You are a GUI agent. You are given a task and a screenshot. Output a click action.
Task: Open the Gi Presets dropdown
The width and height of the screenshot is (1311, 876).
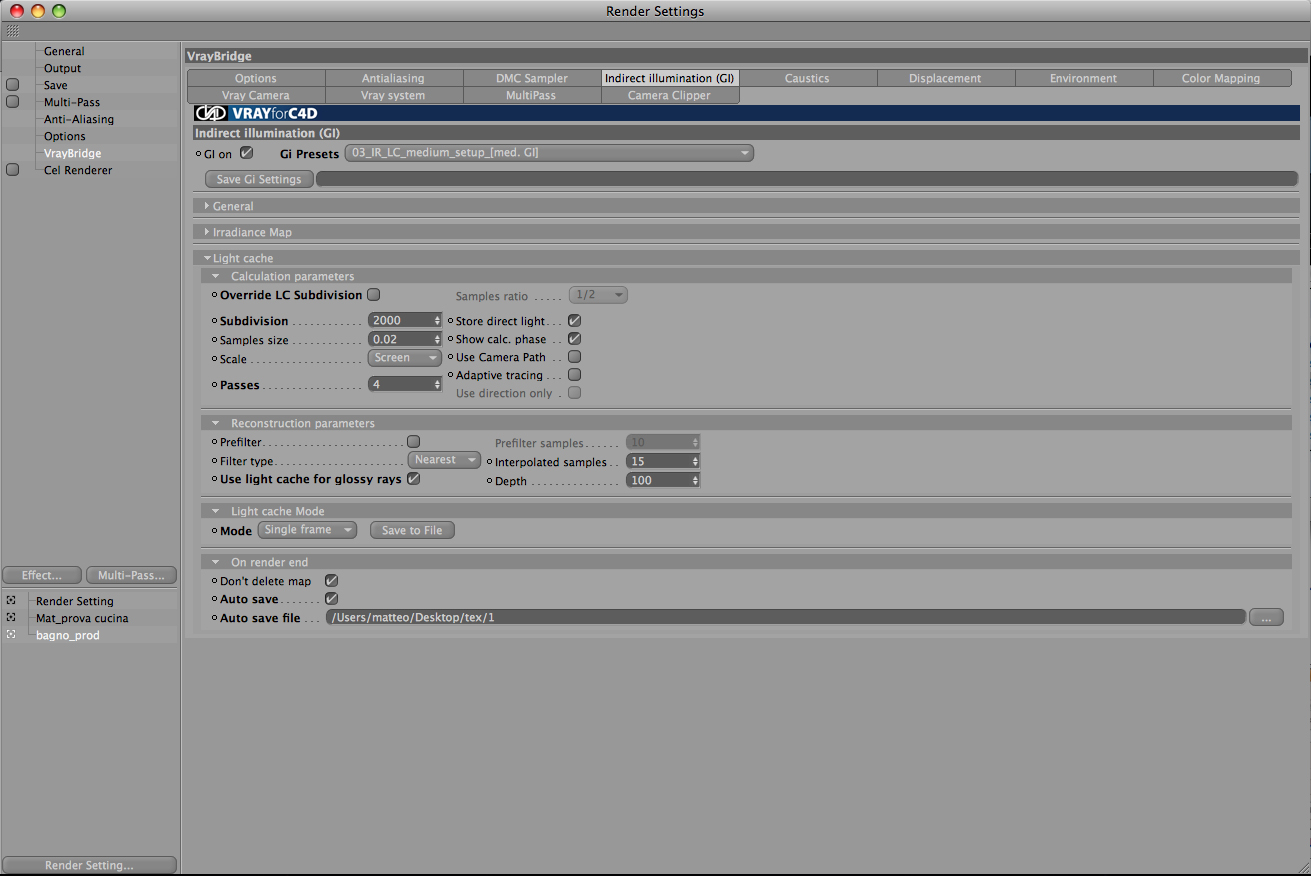tap(548, 153)
